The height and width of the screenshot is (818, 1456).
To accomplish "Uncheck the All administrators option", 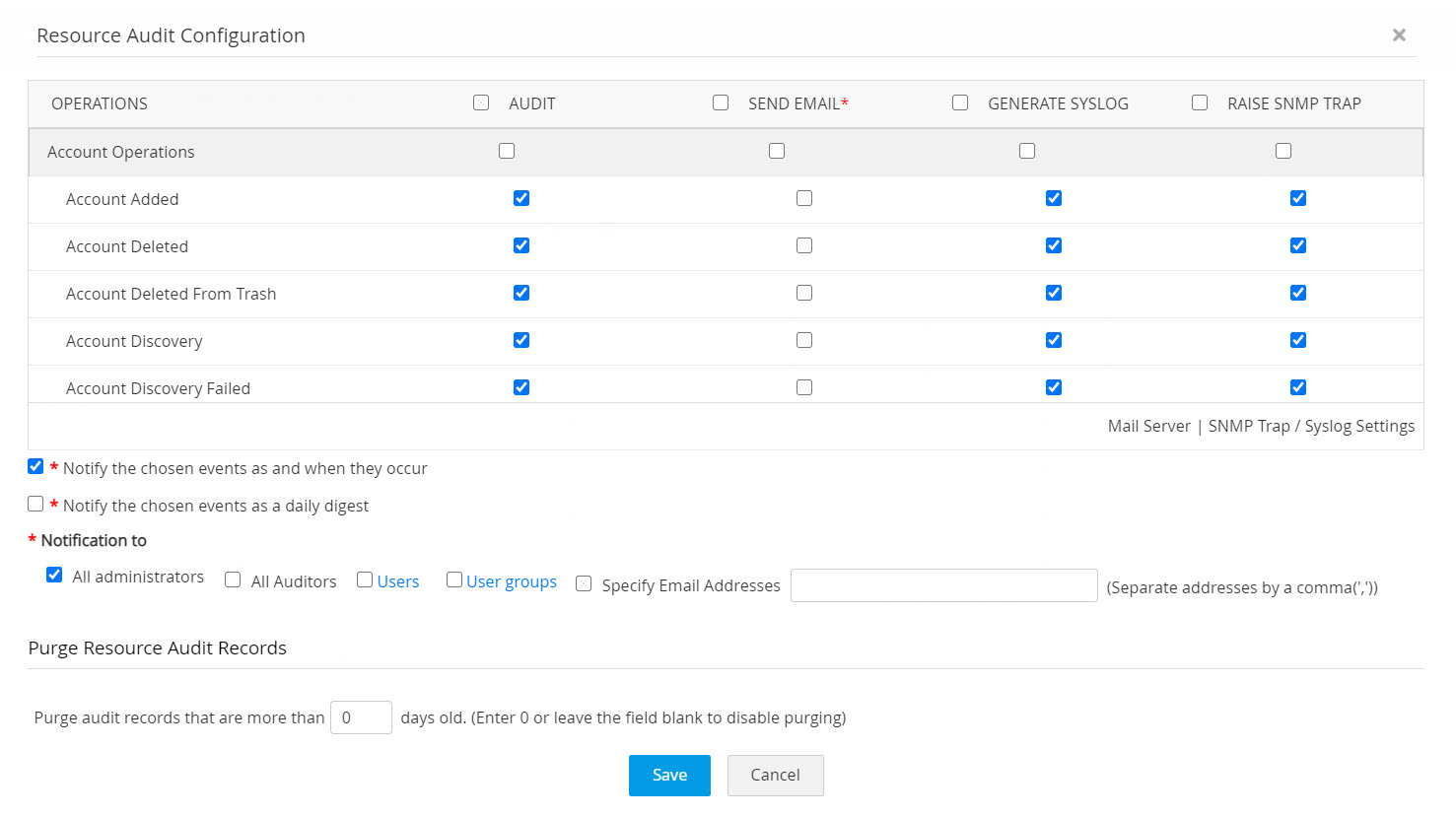I will 54,575.
